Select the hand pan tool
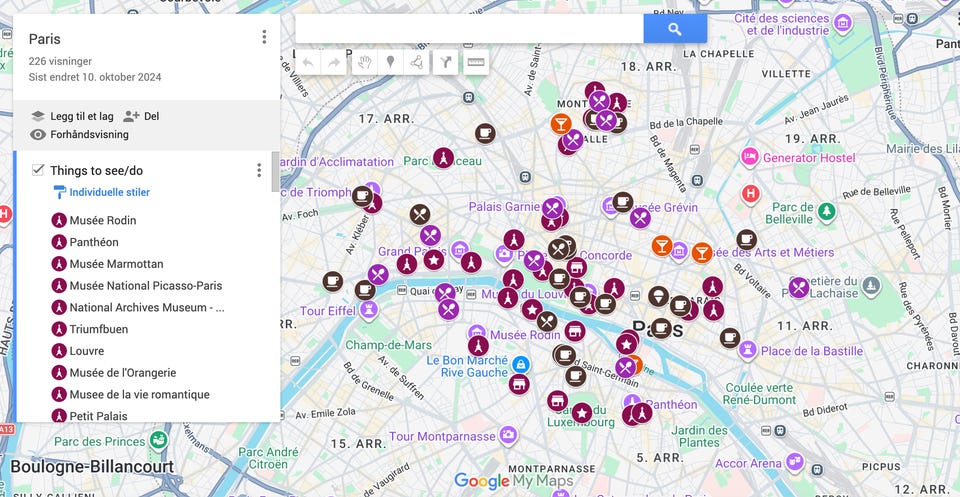 click(x=365, y=62)
